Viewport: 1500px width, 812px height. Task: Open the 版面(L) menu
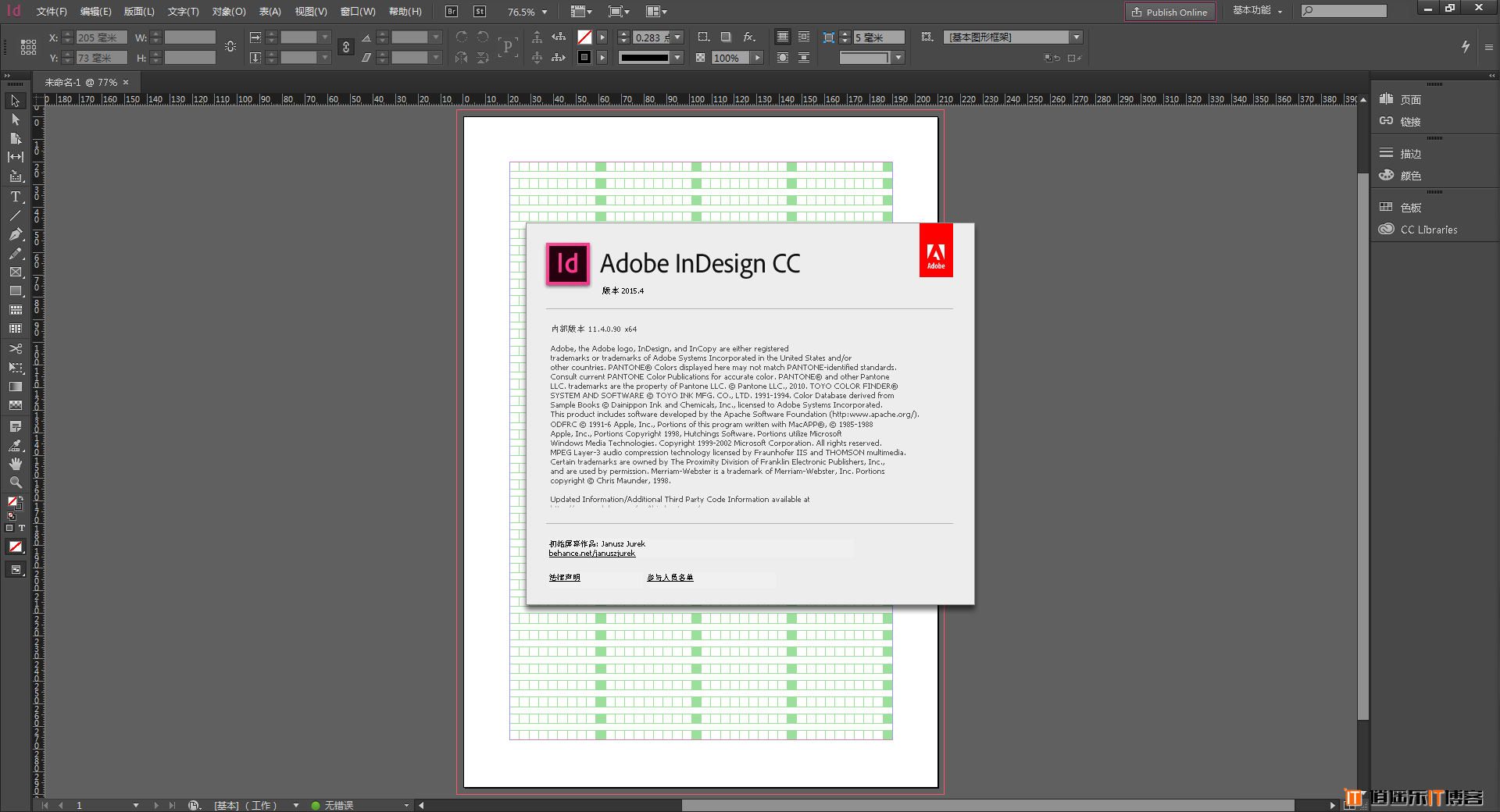click(x=140, y=12)
